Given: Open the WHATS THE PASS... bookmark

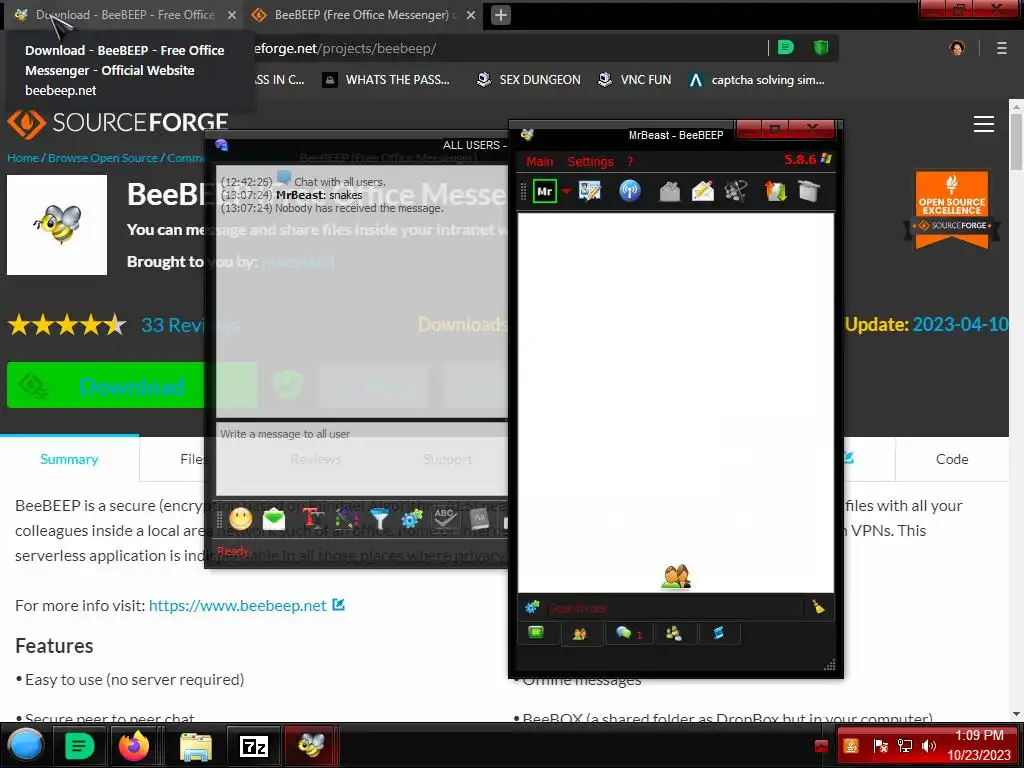Looking at the screenshot, I should [387, 80].
